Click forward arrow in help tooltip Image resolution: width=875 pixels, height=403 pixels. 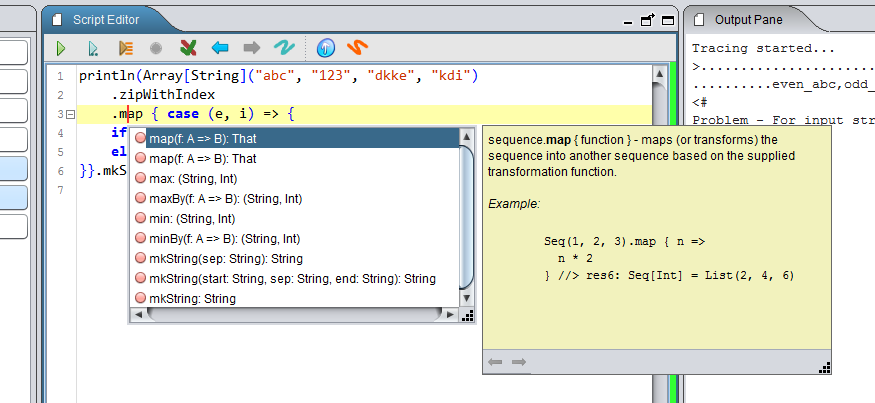coord(519,362)
